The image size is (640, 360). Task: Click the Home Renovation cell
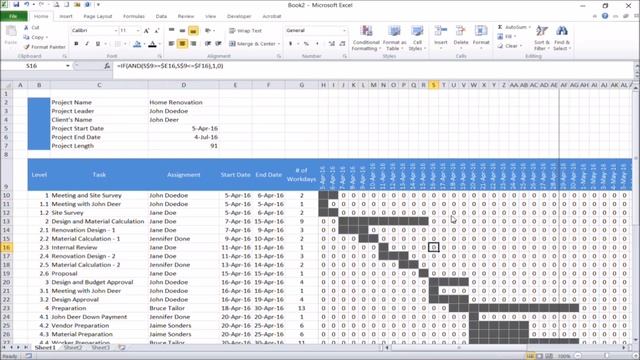176,102
